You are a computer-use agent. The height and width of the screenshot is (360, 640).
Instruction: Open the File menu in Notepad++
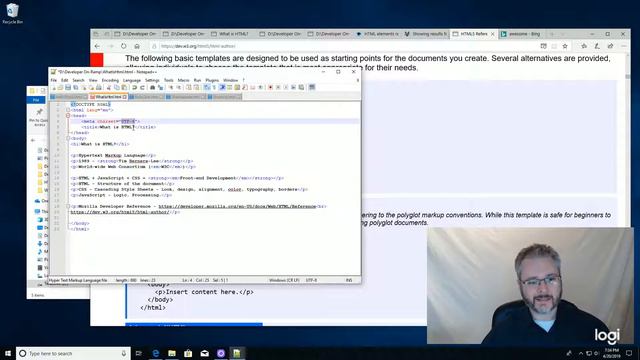click(53, 80)
